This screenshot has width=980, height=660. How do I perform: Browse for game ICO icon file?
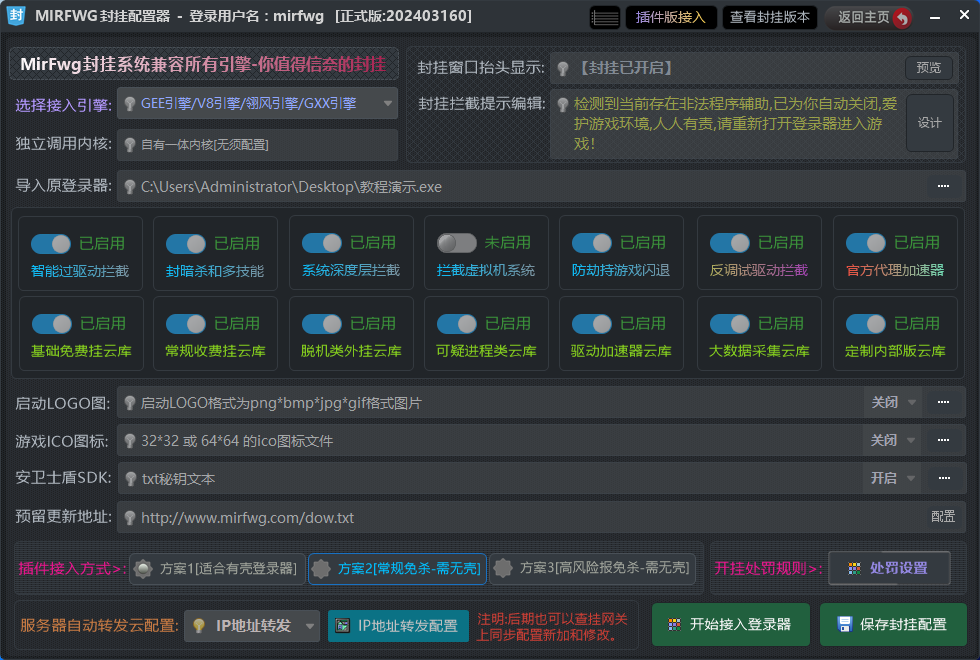(x=943, y=441)
